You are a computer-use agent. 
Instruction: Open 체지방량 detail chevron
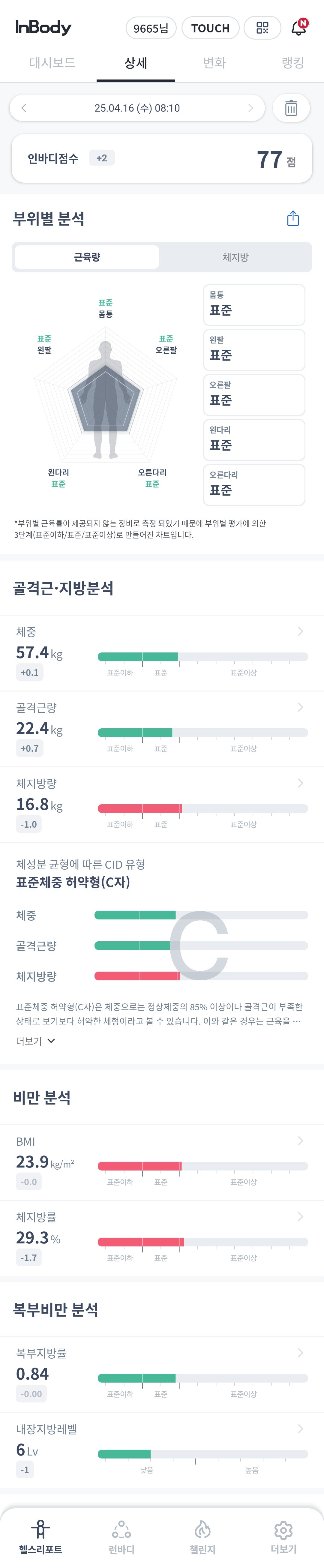(300, 783)
